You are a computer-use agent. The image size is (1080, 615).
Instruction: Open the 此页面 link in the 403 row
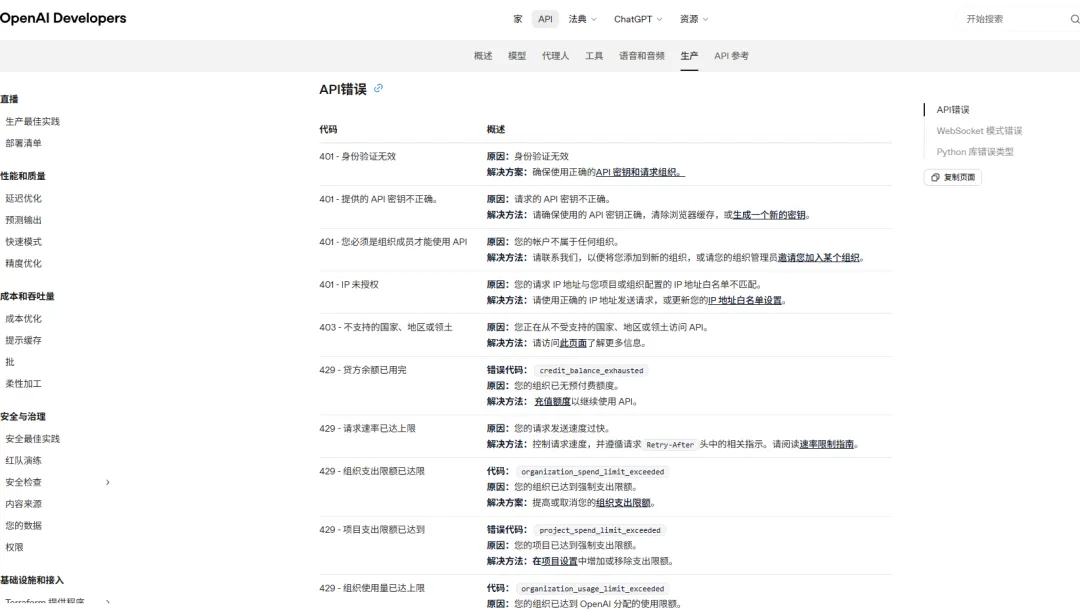coord(573,343)
